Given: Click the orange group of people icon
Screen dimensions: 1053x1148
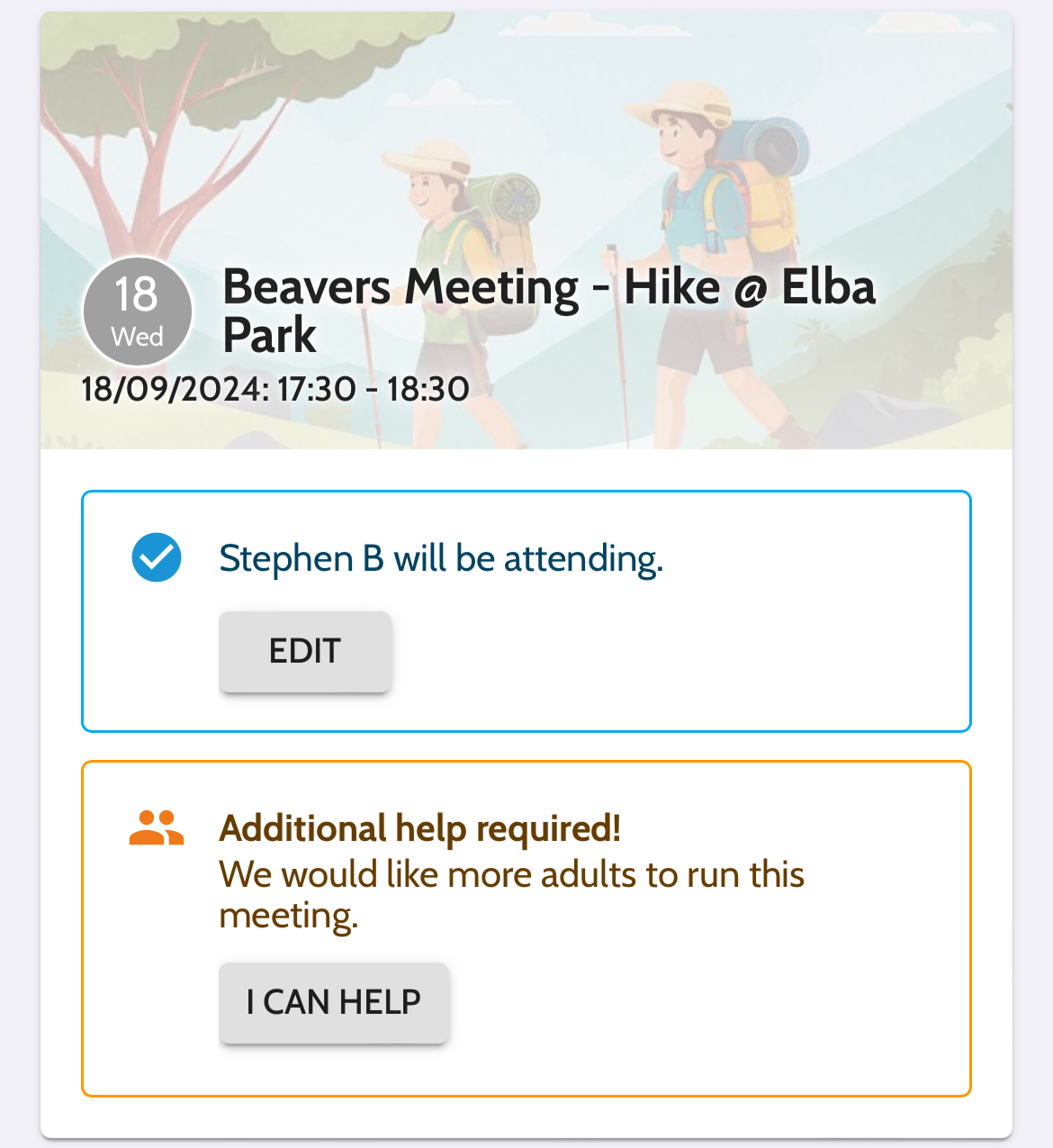Looking at the screenshot, I should click(157, 827).
